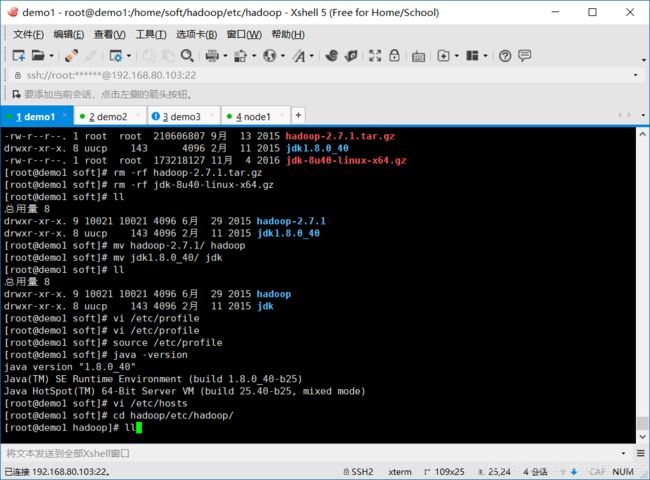This screenshot has width=650, height=480.
Task: Click the blue hadoop directory name
Action: (274, 294)
